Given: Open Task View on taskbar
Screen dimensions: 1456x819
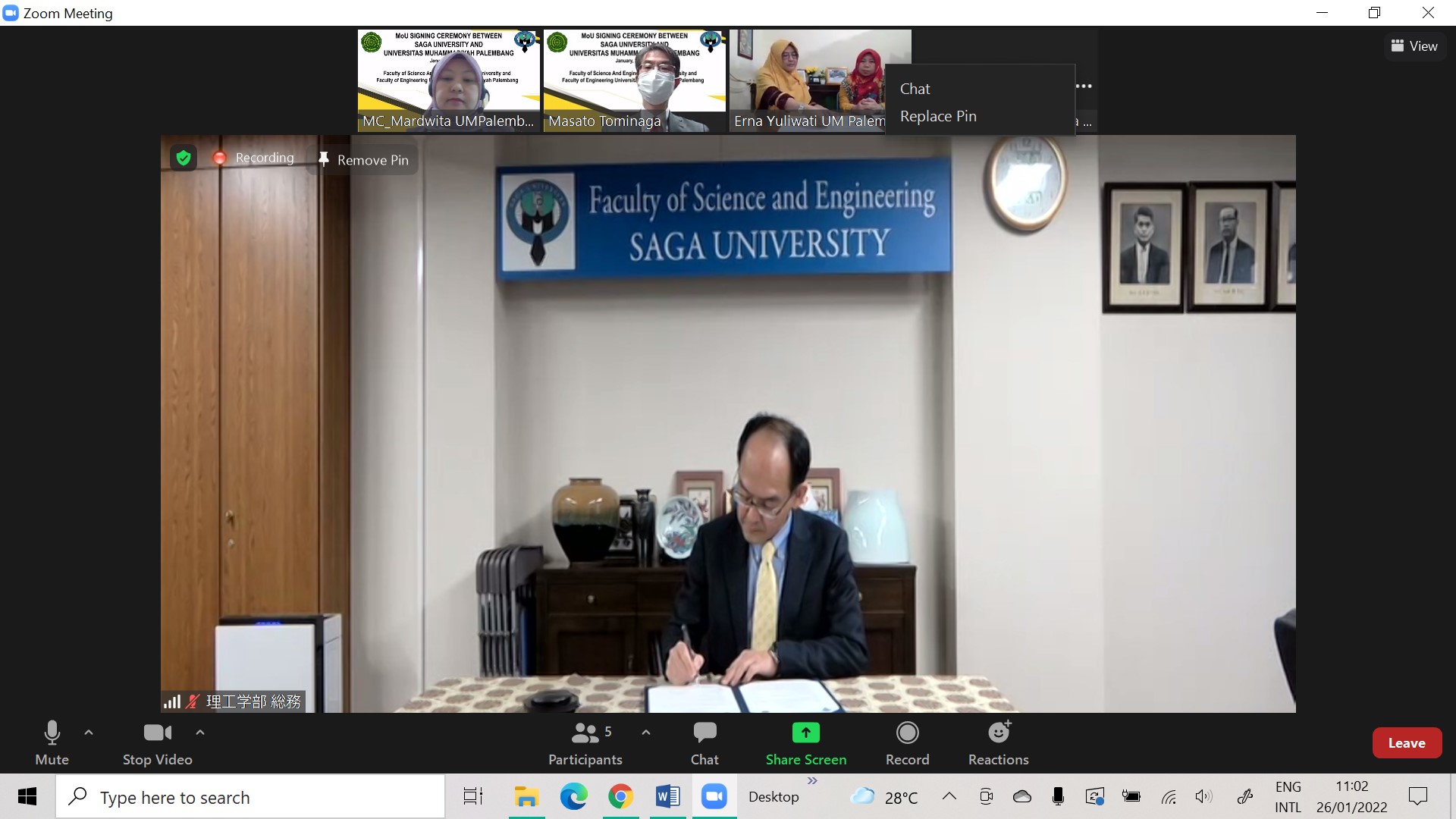Looking at the screenshot, I should (x=473, y=796).
